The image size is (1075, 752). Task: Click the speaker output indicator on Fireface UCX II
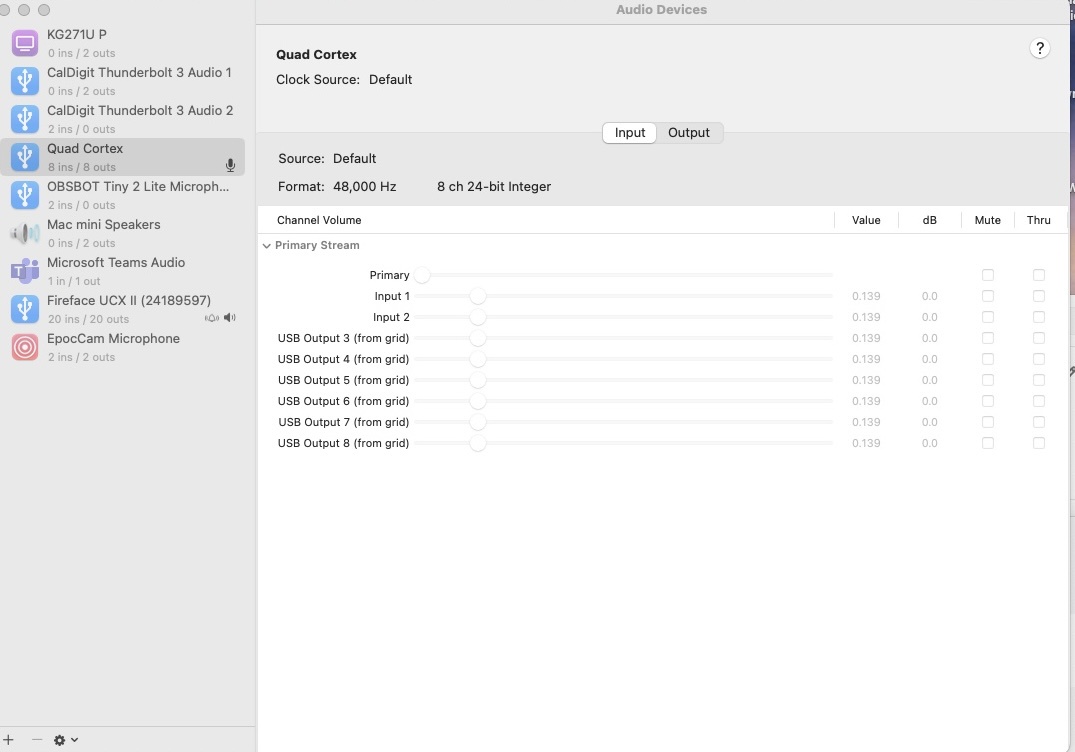(230, 317)
